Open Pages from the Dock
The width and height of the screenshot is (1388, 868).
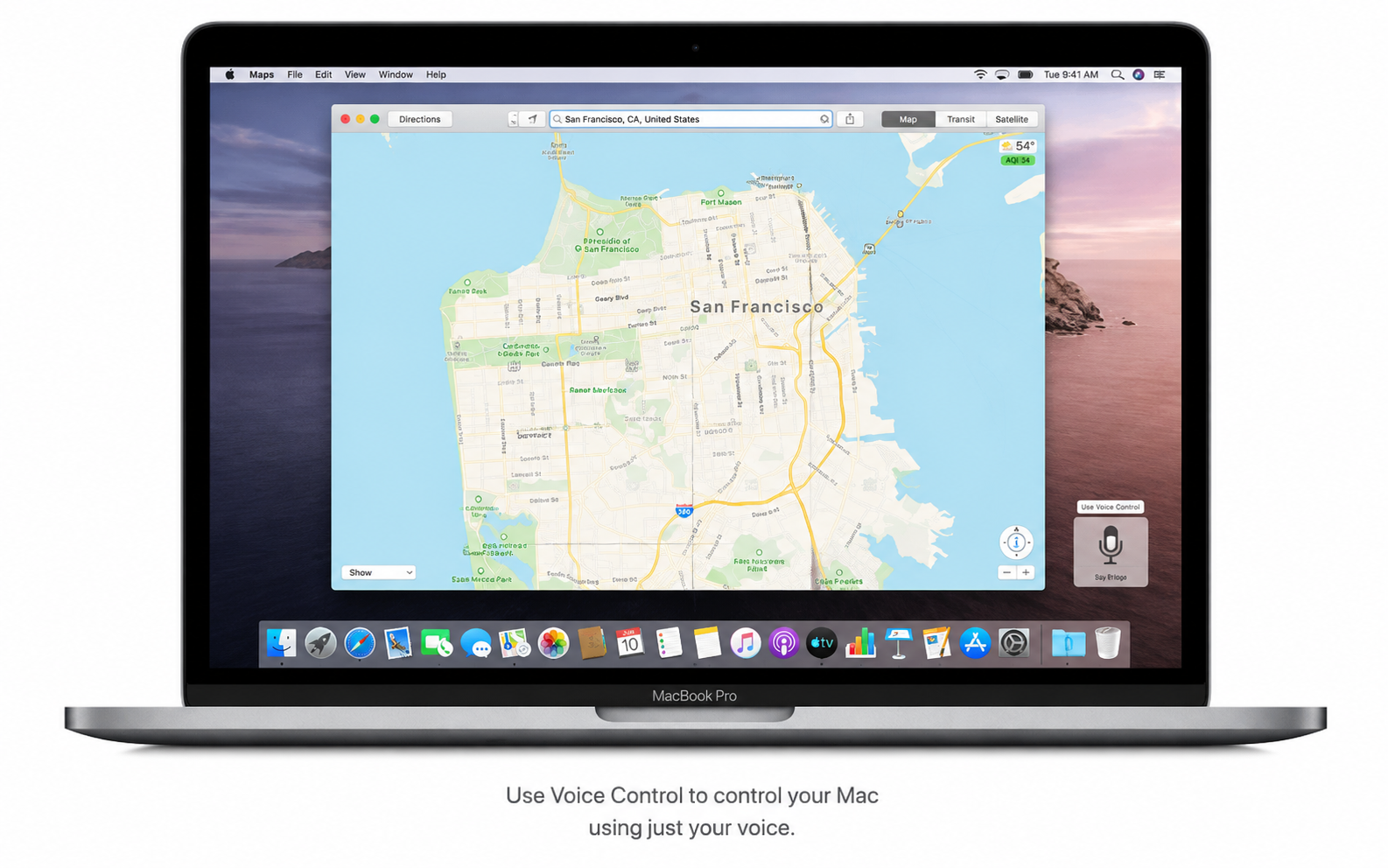(x=936, y=643)
